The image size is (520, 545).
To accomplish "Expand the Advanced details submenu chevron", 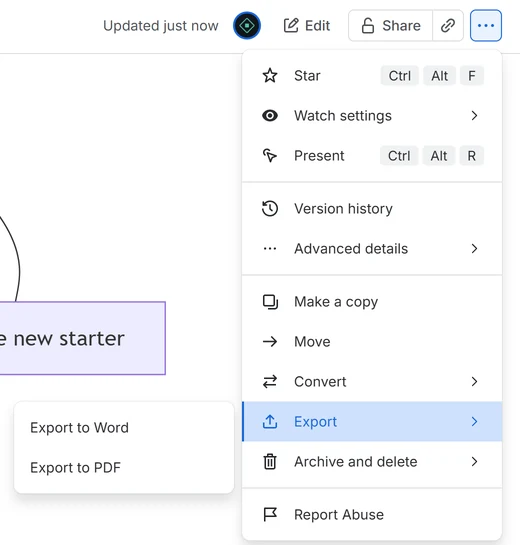I will click(474, 249).
